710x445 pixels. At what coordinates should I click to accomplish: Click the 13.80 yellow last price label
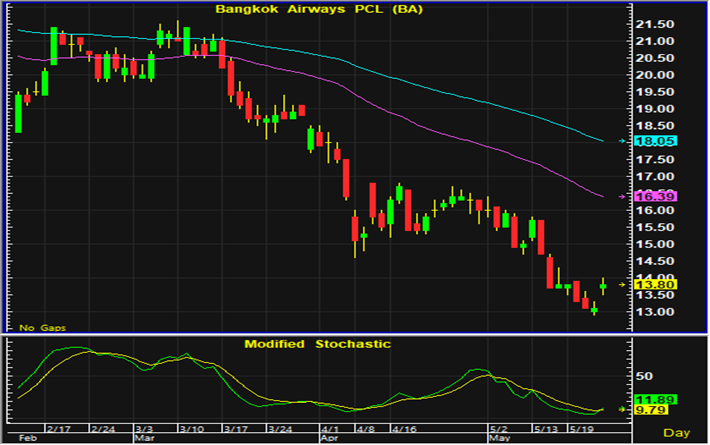click(x=656, y=285)
